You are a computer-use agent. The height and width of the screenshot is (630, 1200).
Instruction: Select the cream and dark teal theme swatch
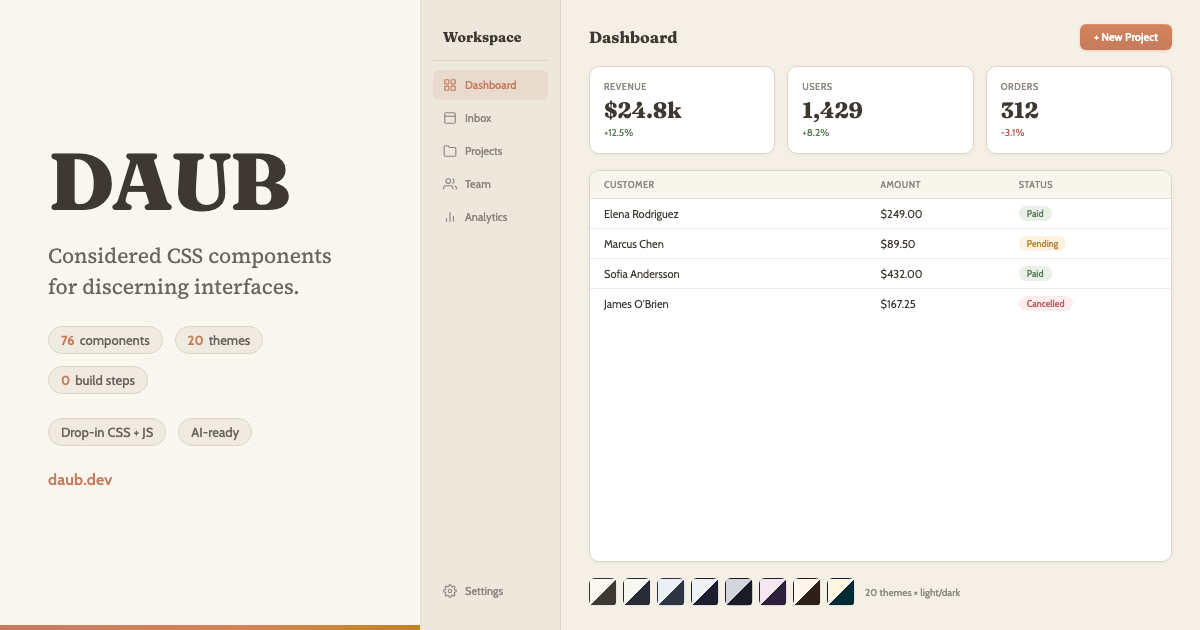841,592
